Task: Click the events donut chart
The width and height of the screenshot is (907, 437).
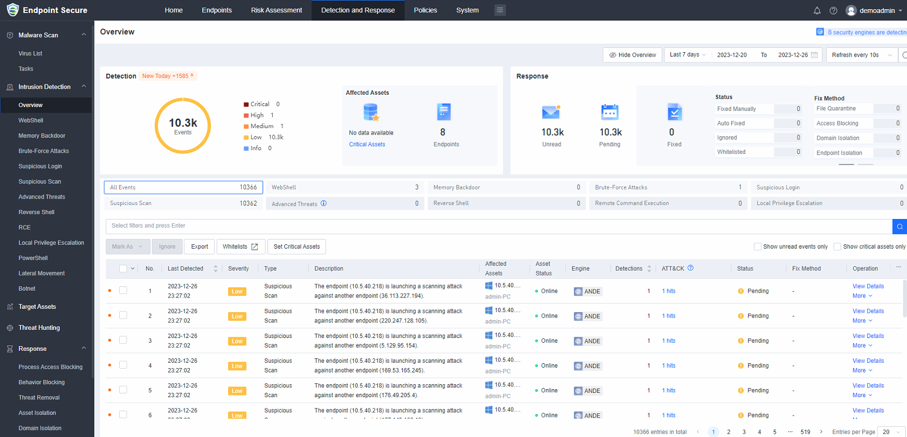Action: click(183, 126)
